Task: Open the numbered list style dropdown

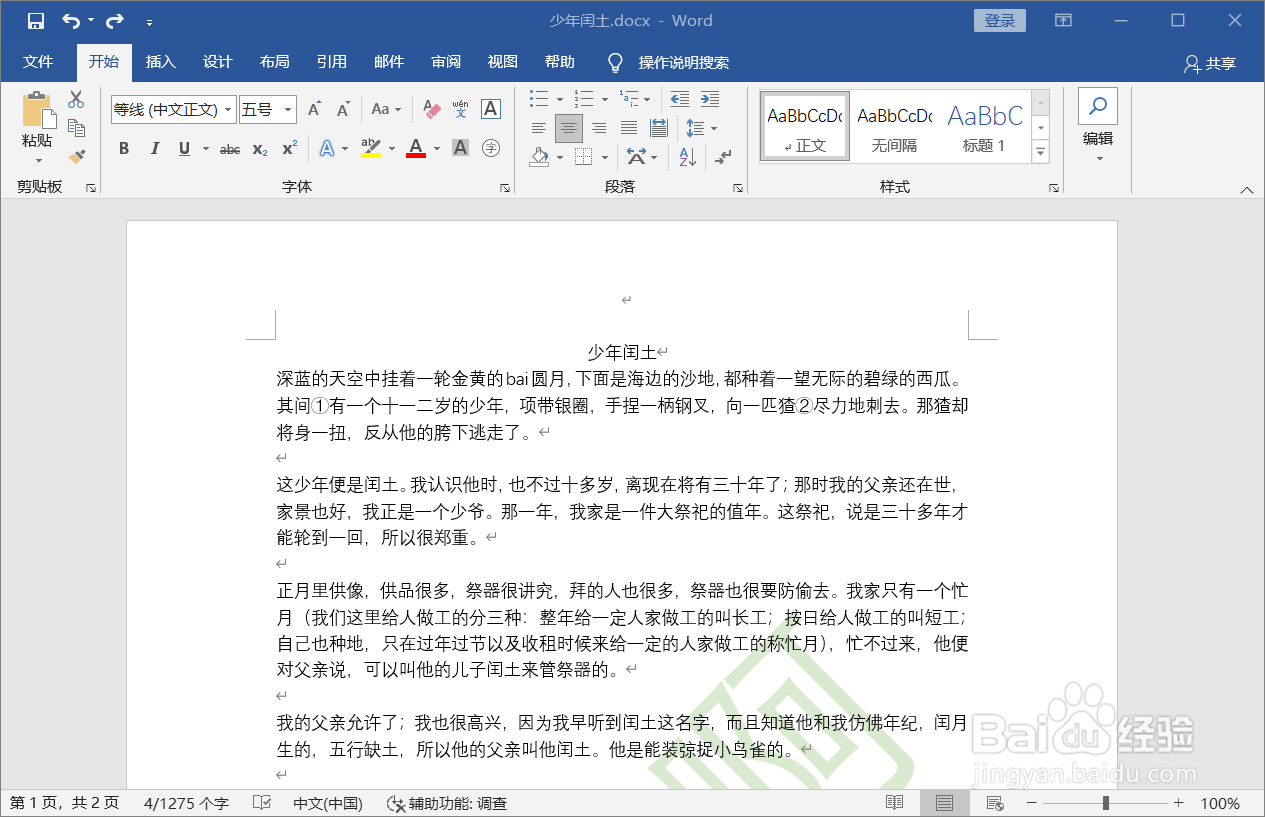Action: [x=605, y=99]
